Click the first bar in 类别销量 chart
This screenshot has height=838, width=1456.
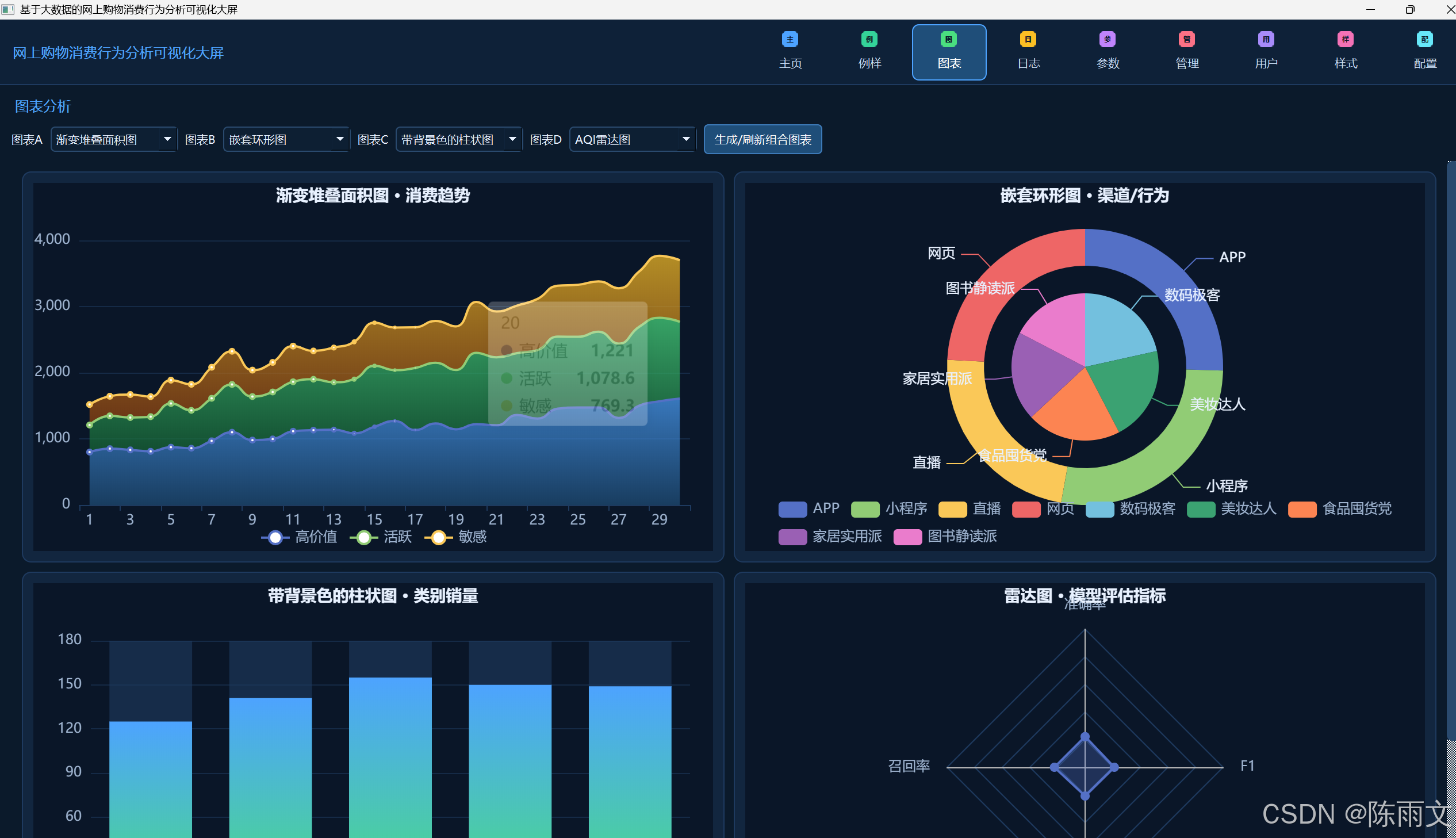(x=151, y=780)
